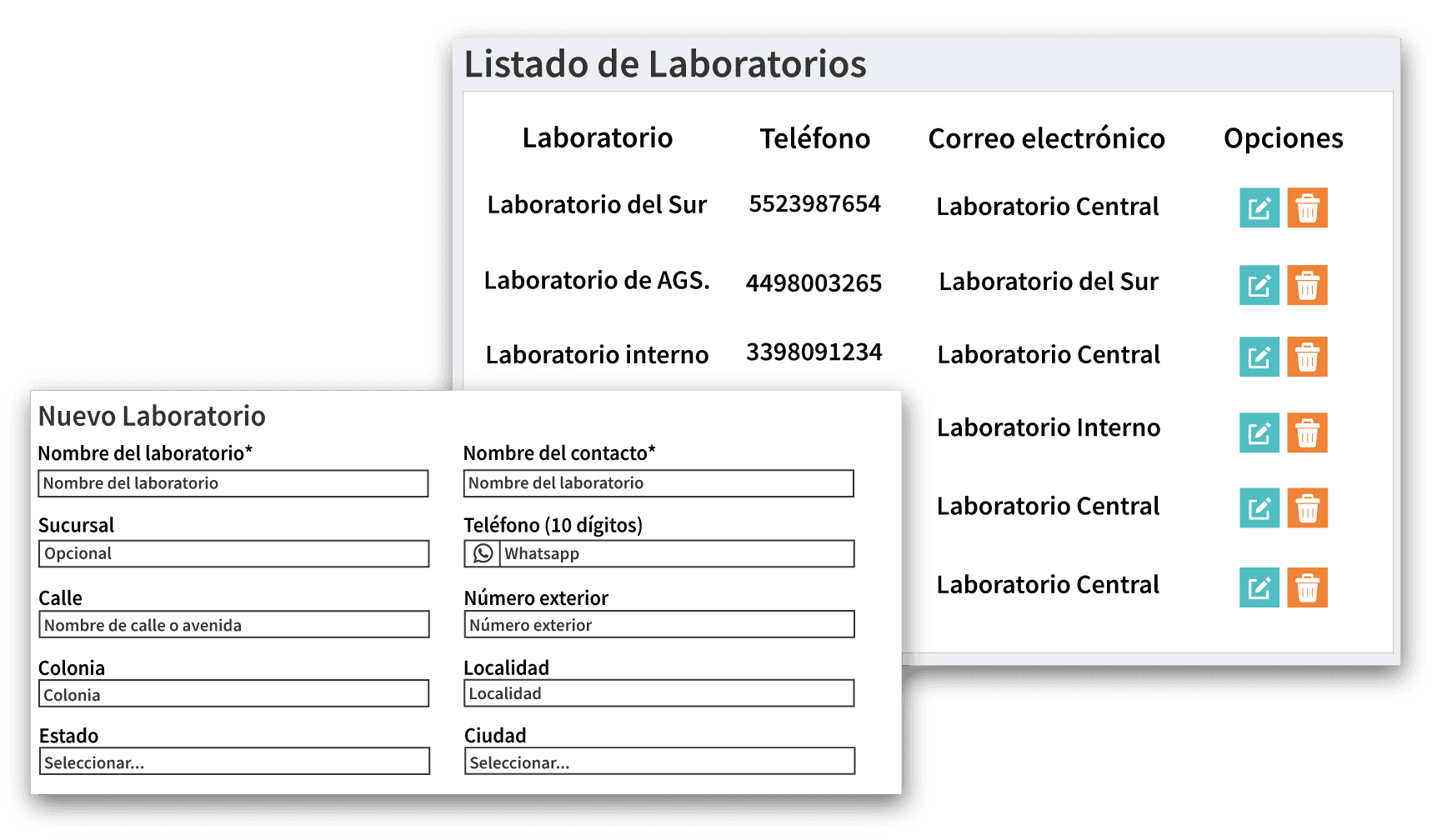This screenshot has height=840, width=1447.
Task: Click the Localidad input field
Action: (x=658, y=693)
